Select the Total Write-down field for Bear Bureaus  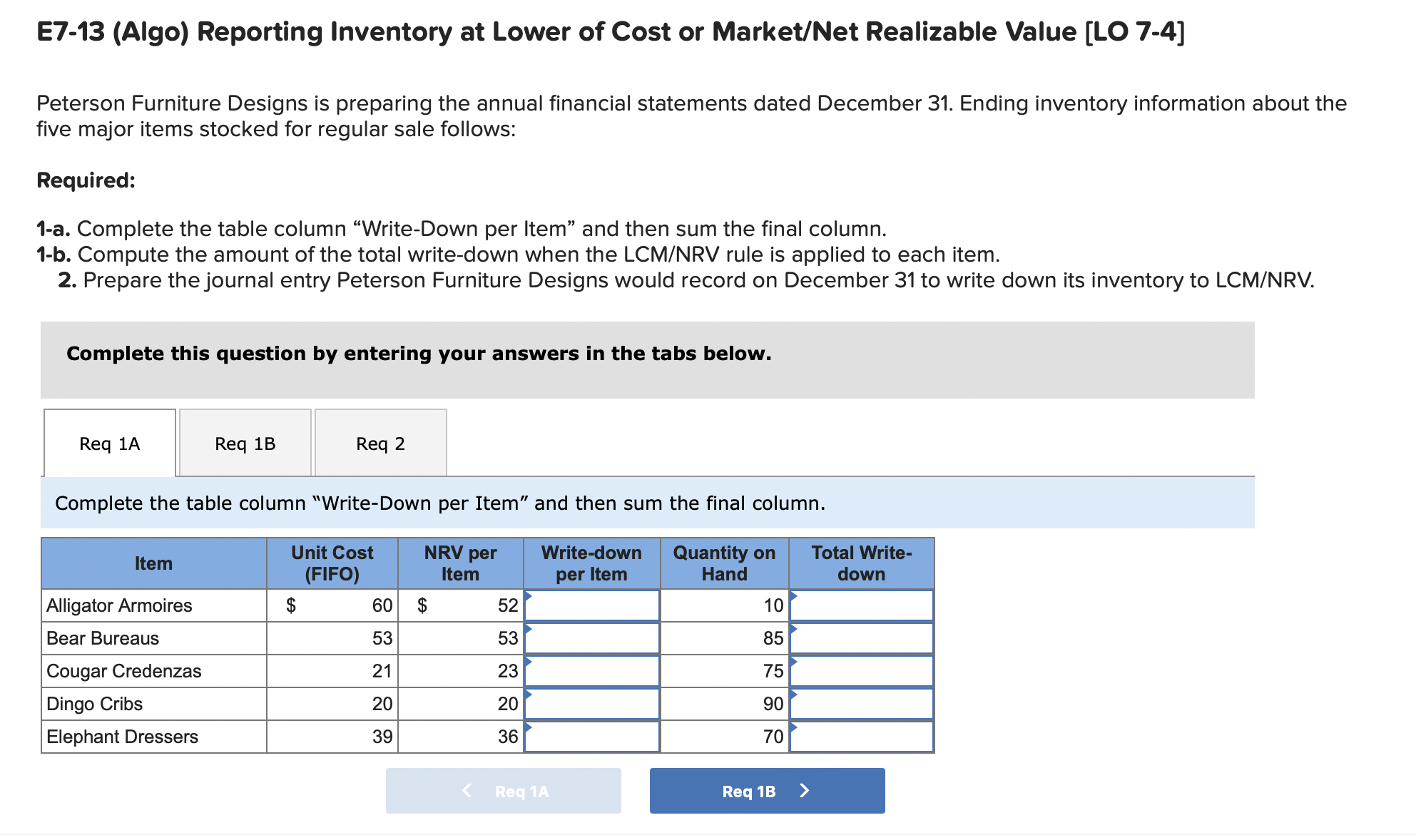(861, 638)
